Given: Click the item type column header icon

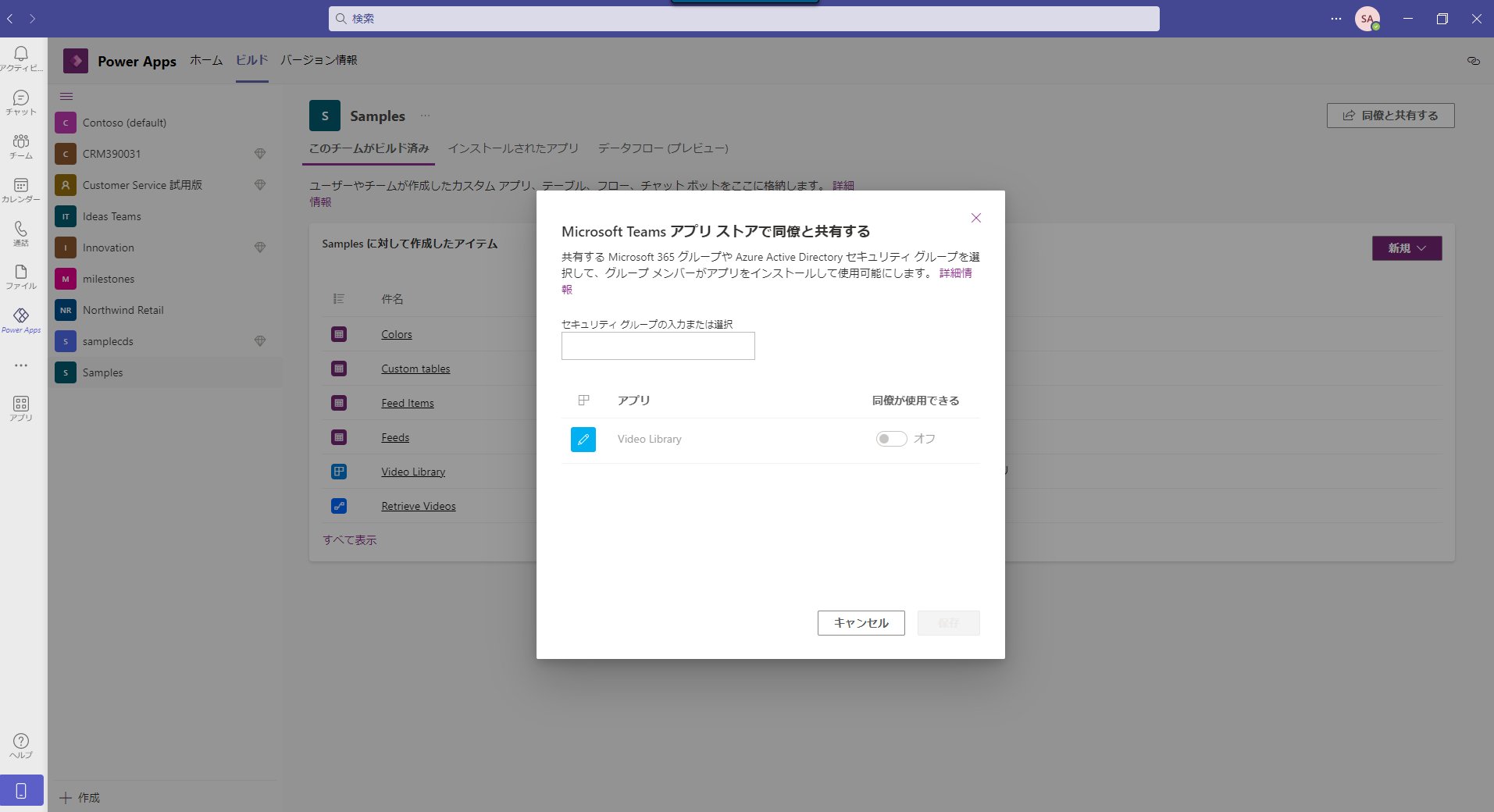Looking at the screenshot, I should click(x=338, y=299).
